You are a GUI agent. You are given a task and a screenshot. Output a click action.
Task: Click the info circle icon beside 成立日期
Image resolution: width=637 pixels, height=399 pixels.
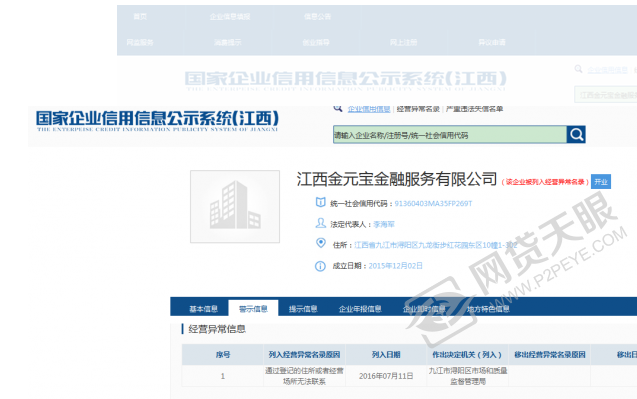[x=321, y=266]
